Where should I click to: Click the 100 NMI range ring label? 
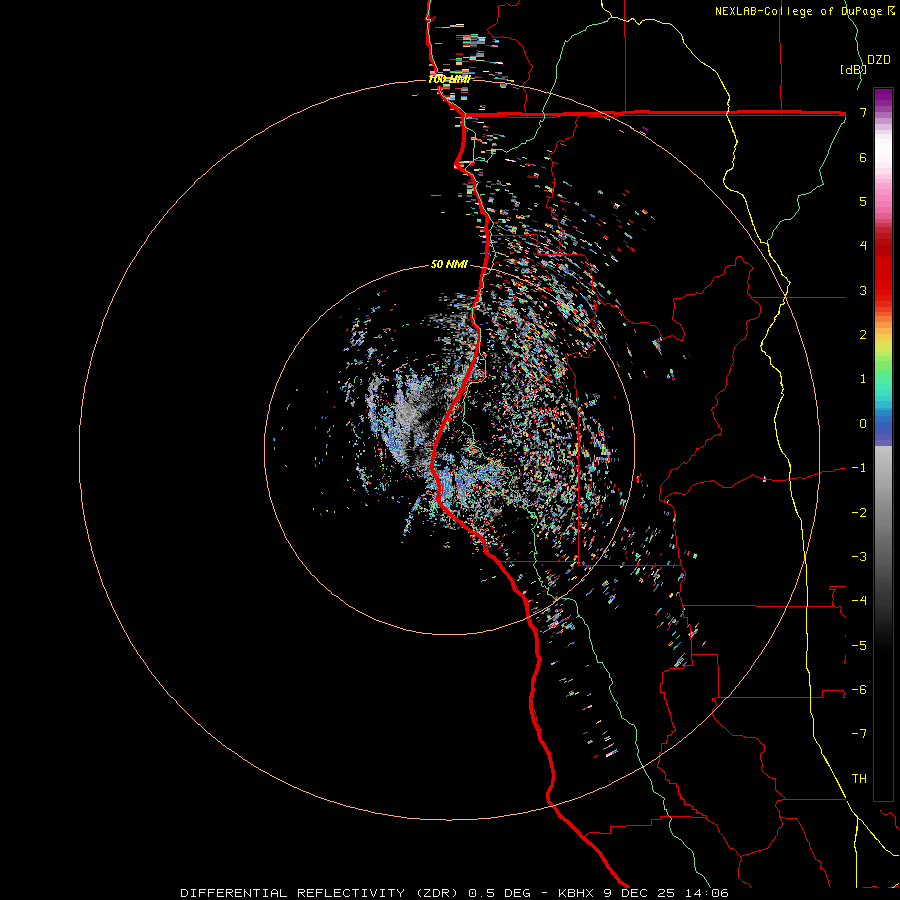click(x=449, y=79)
